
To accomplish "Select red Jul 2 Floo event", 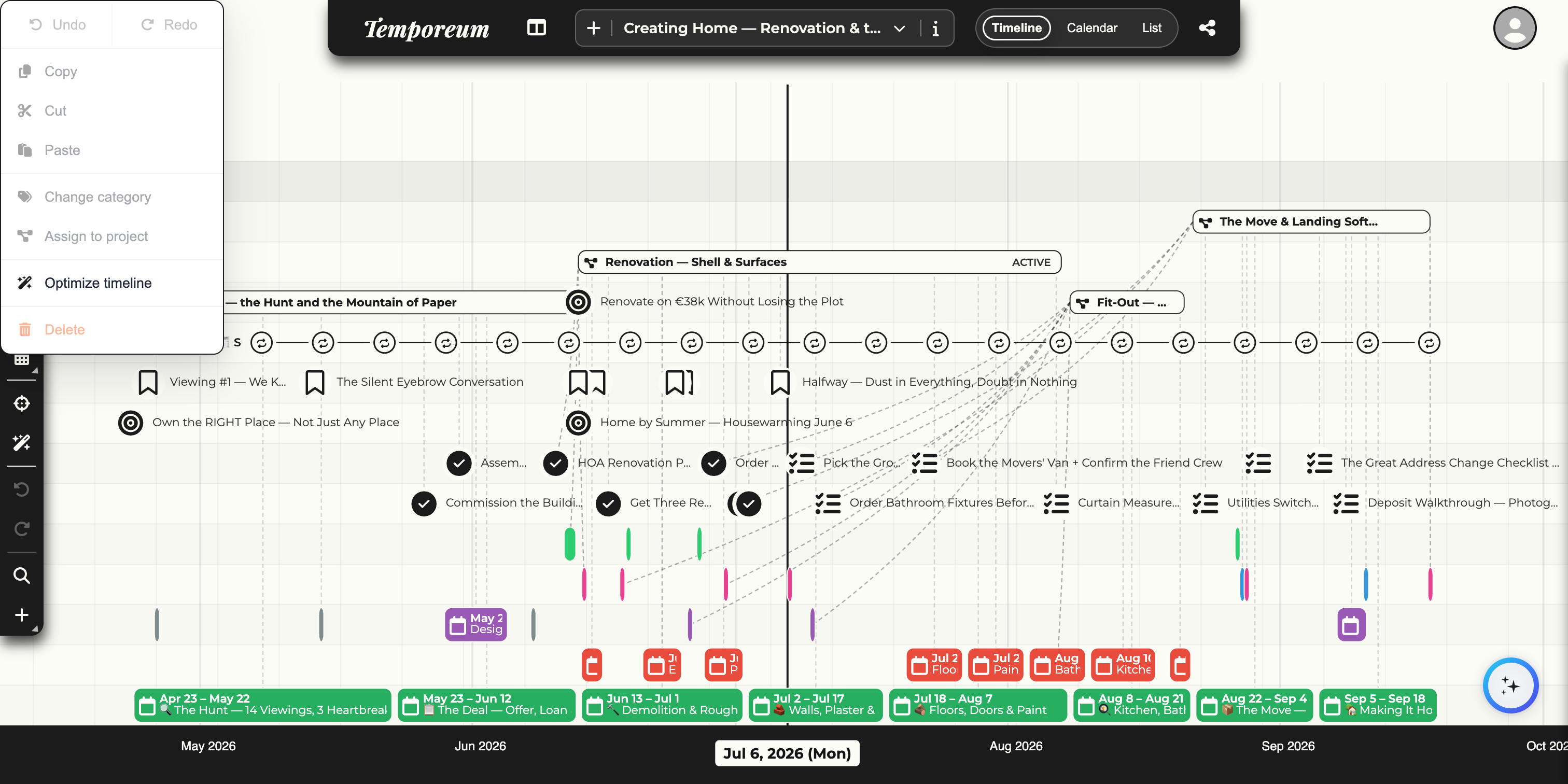I will pyautogui.click(x=934, y=664).
